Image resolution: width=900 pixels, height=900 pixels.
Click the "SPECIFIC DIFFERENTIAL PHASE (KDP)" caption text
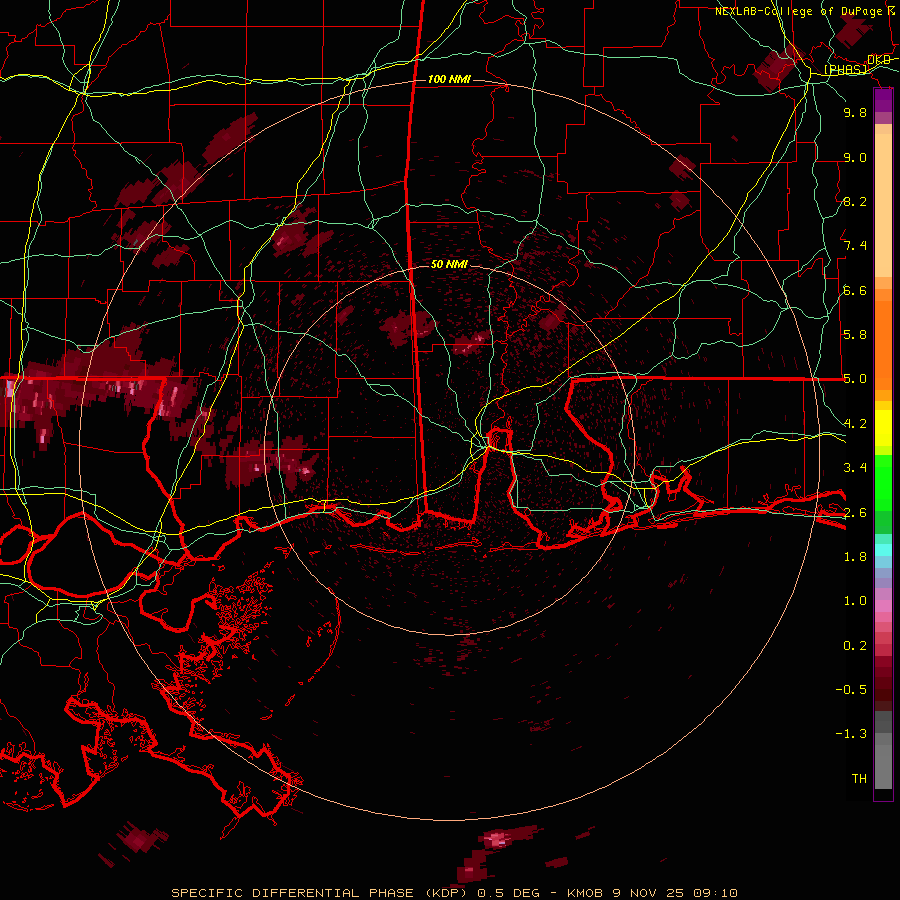pos(321,893)
